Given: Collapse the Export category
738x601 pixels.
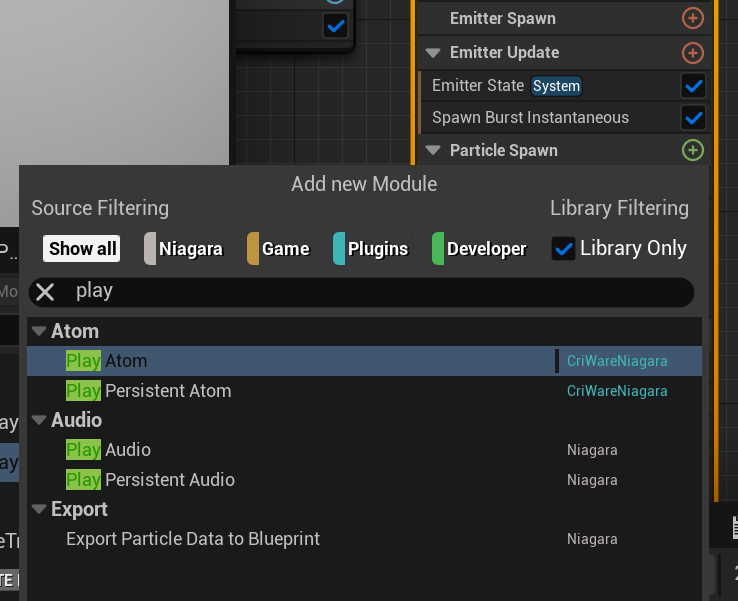Looking at the screenshot, I should 39,509.
